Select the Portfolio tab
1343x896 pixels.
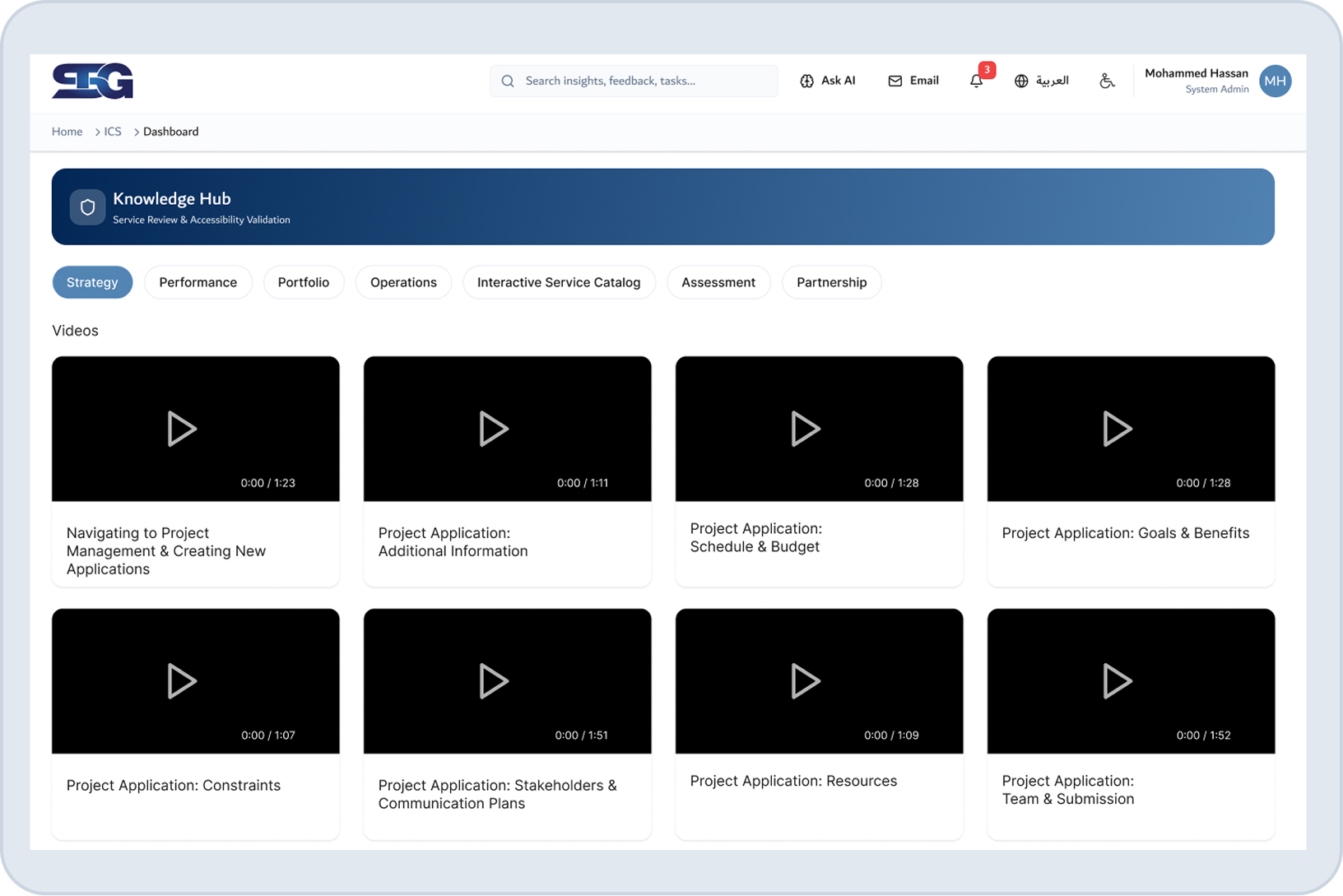coord(304,282)
